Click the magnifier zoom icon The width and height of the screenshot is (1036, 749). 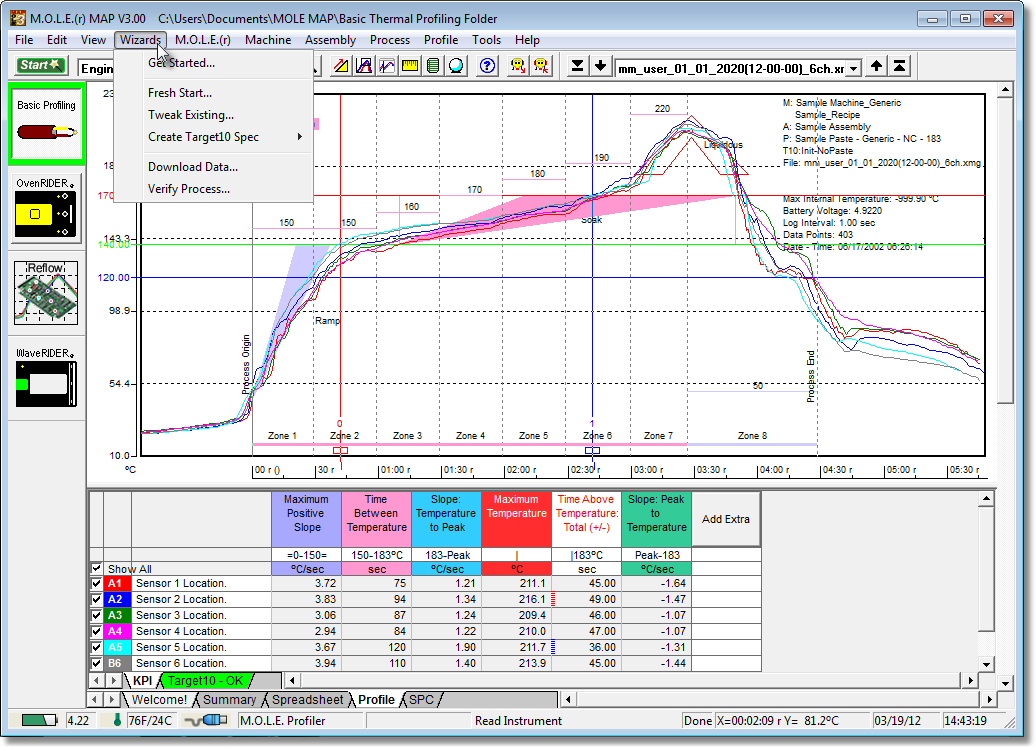456,66
